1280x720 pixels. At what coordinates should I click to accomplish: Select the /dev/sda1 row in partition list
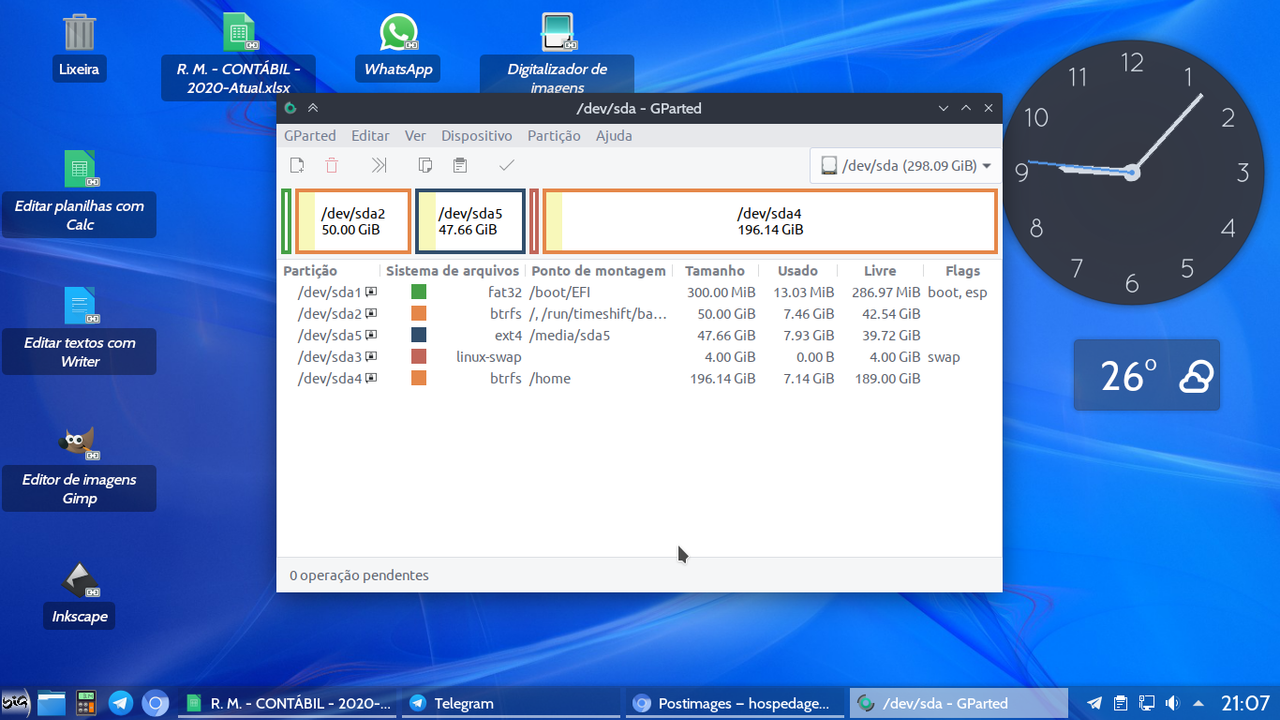point(639,292)
